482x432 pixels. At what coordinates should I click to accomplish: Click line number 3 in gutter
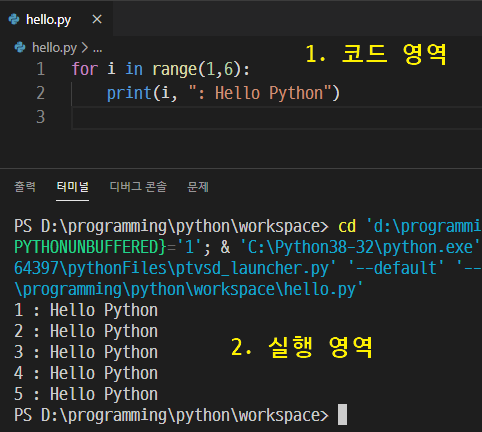point(41,117)
